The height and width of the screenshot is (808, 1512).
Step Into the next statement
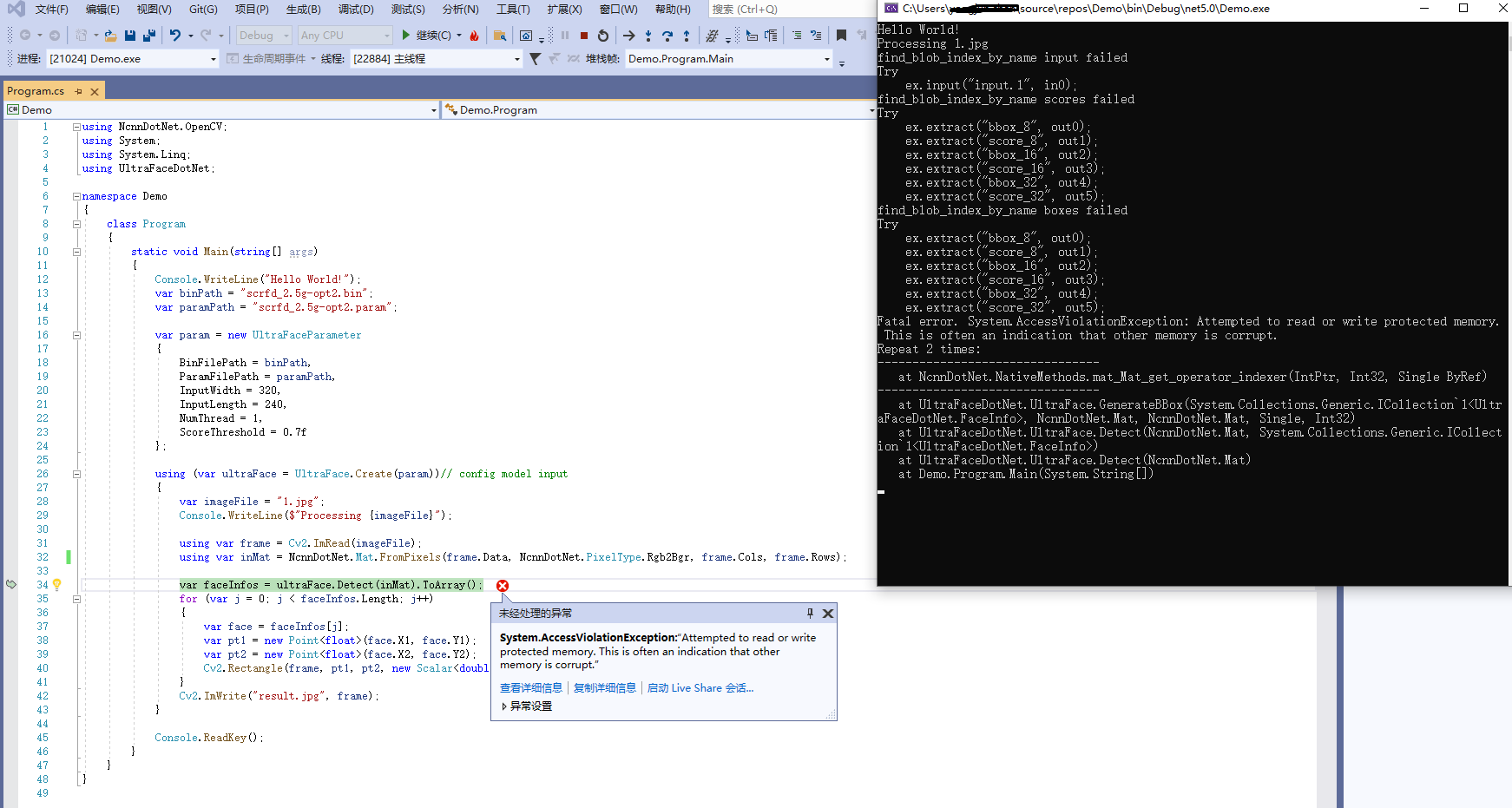tap(648, 36)
